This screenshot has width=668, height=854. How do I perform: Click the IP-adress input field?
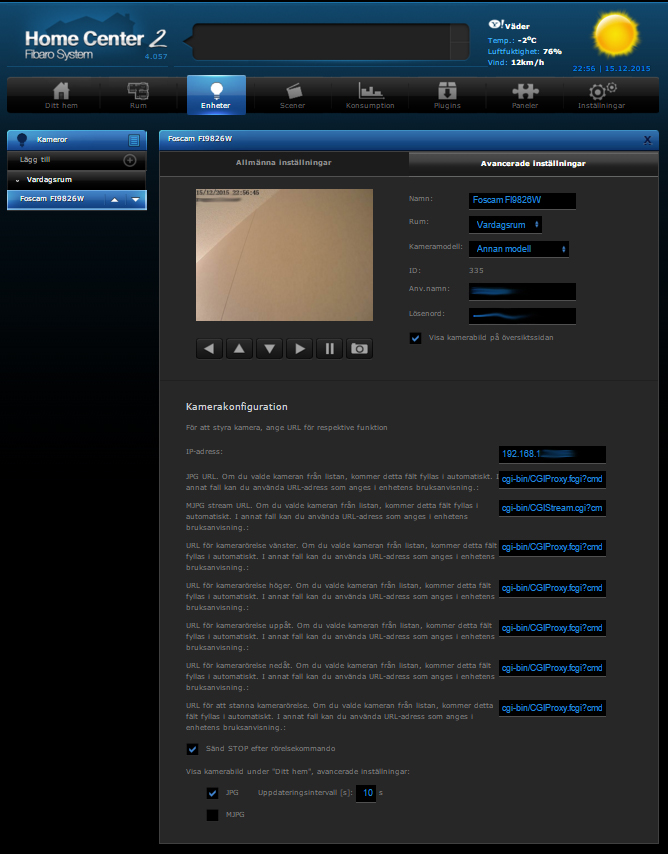(552, 454)
